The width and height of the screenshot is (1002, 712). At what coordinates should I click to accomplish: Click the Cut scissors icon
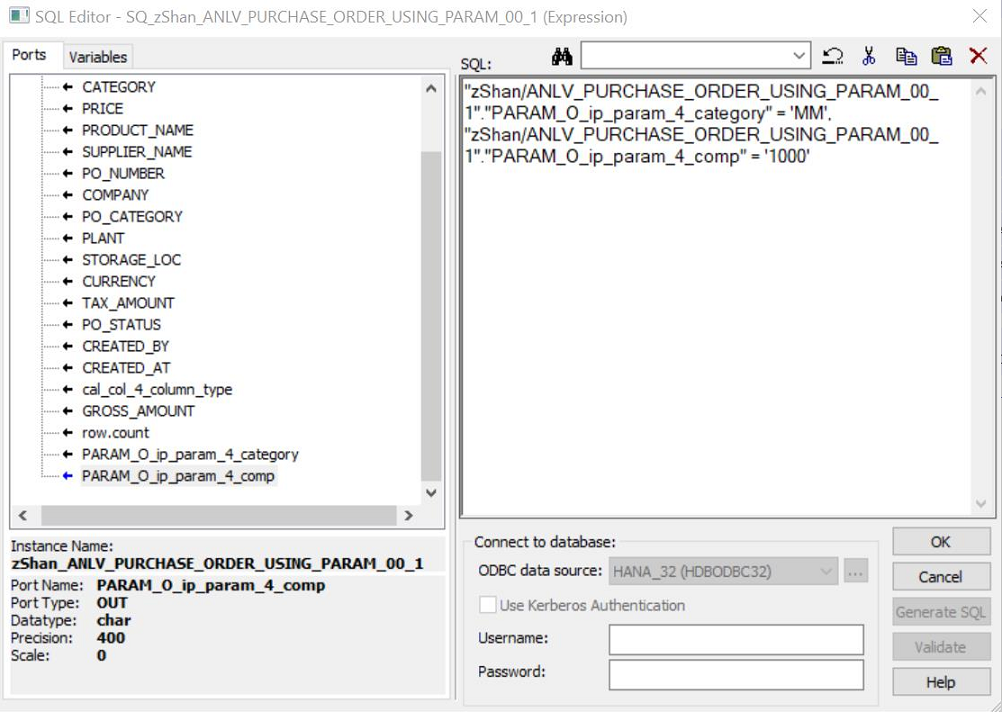tap(868, 56)
